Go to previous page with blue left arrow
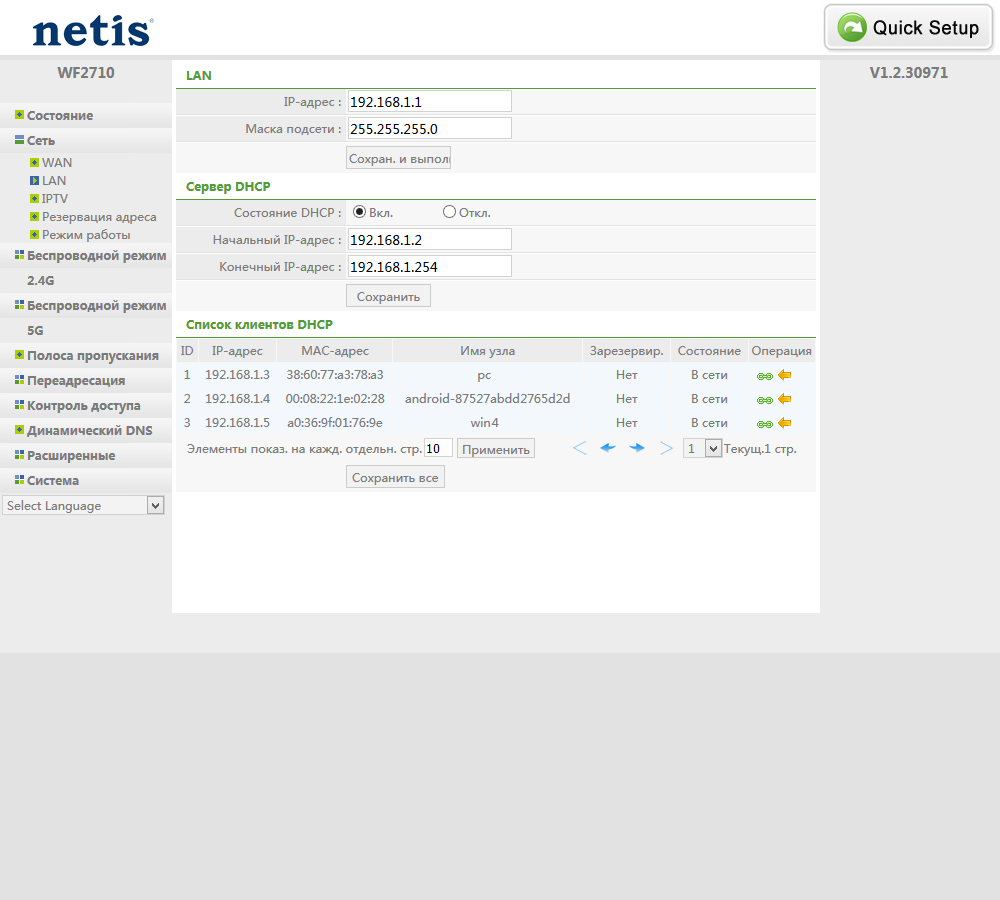Image resolution: width=1000 pixels, height=900 pixels. 608,448
